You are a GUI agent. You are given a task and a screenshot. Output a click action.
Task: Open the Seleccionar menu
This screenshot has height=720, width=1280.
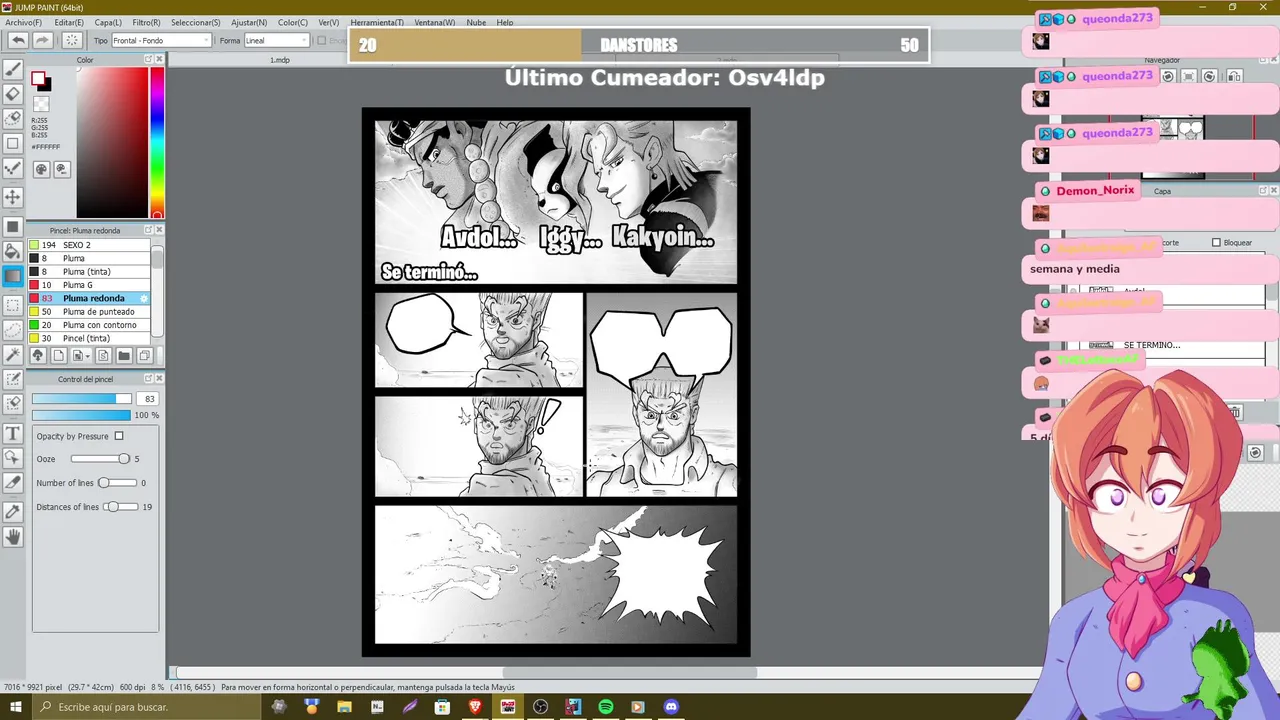[x=195, y=22]
